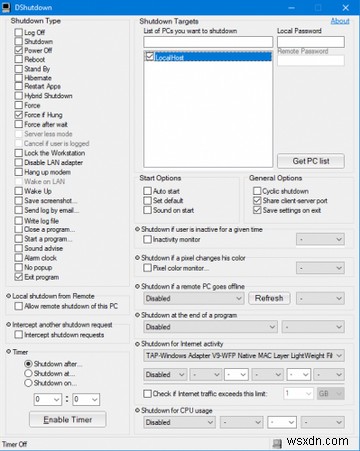Open the timer hours dropdown

(x=48, y=399)
